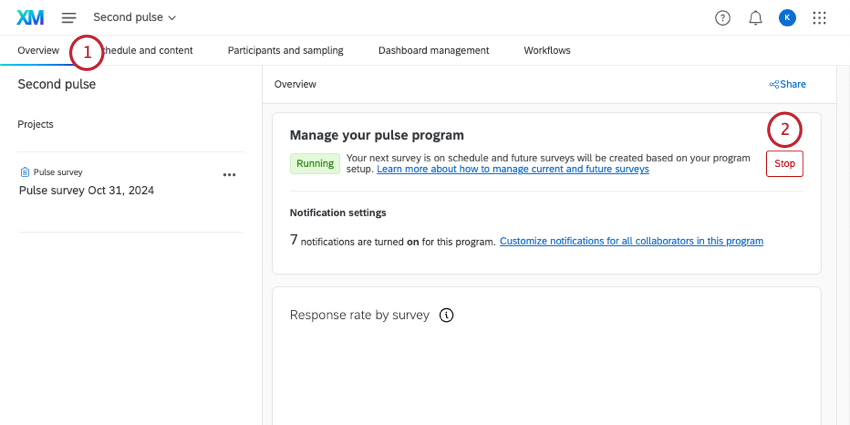Open the app switcher grid icon
The height and width of the screenshot is (425, 850).
pyautogui.click(x=820, y=18)
